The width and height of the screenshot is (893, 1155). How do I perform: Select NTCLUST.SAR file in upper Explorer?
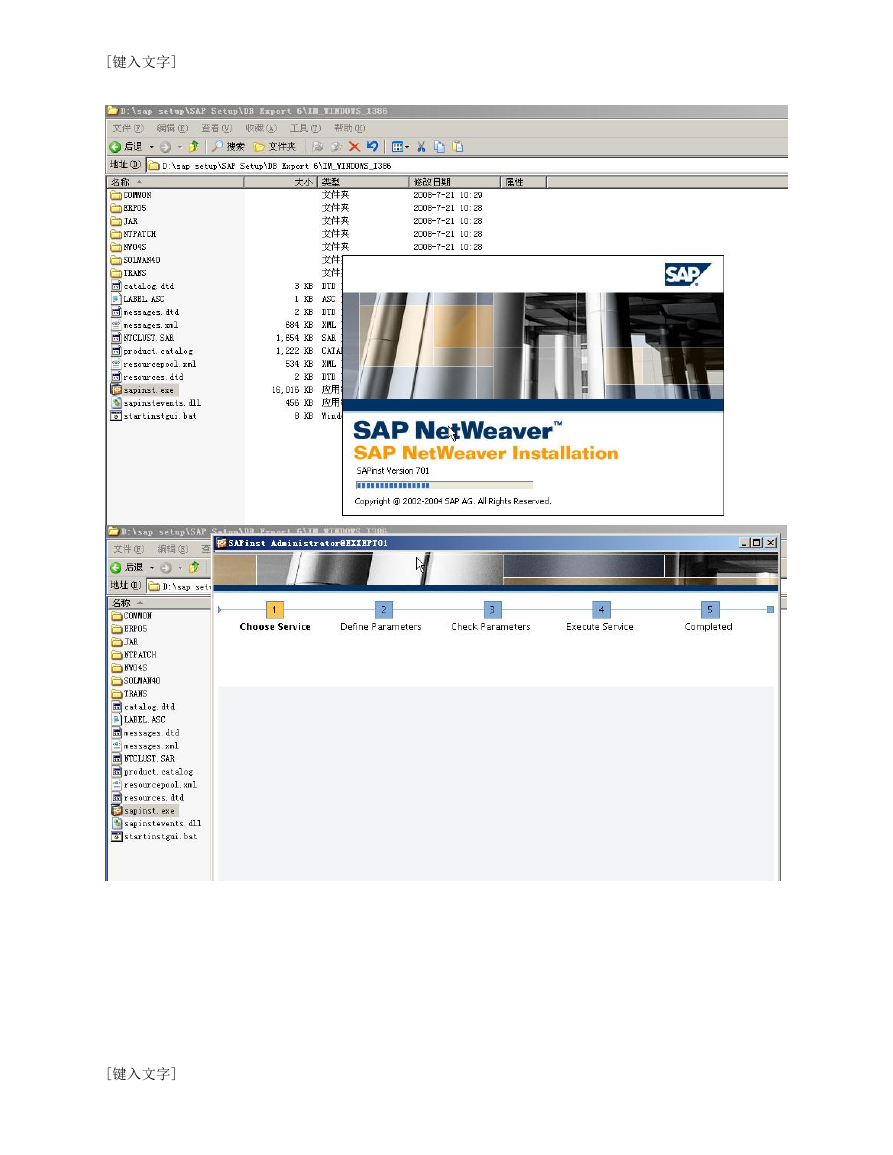click(143, 338)
